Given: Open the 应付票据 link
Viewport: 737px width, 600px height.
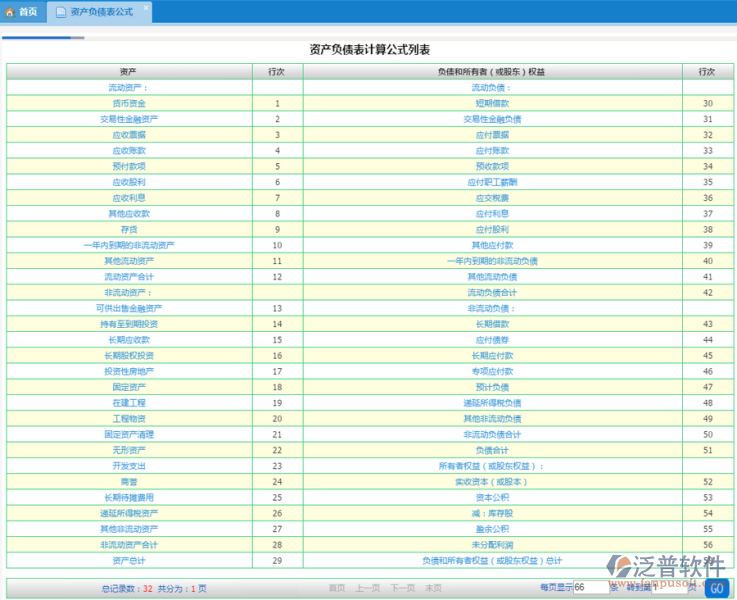Looking at the screenshot, I should pos(492,135).
